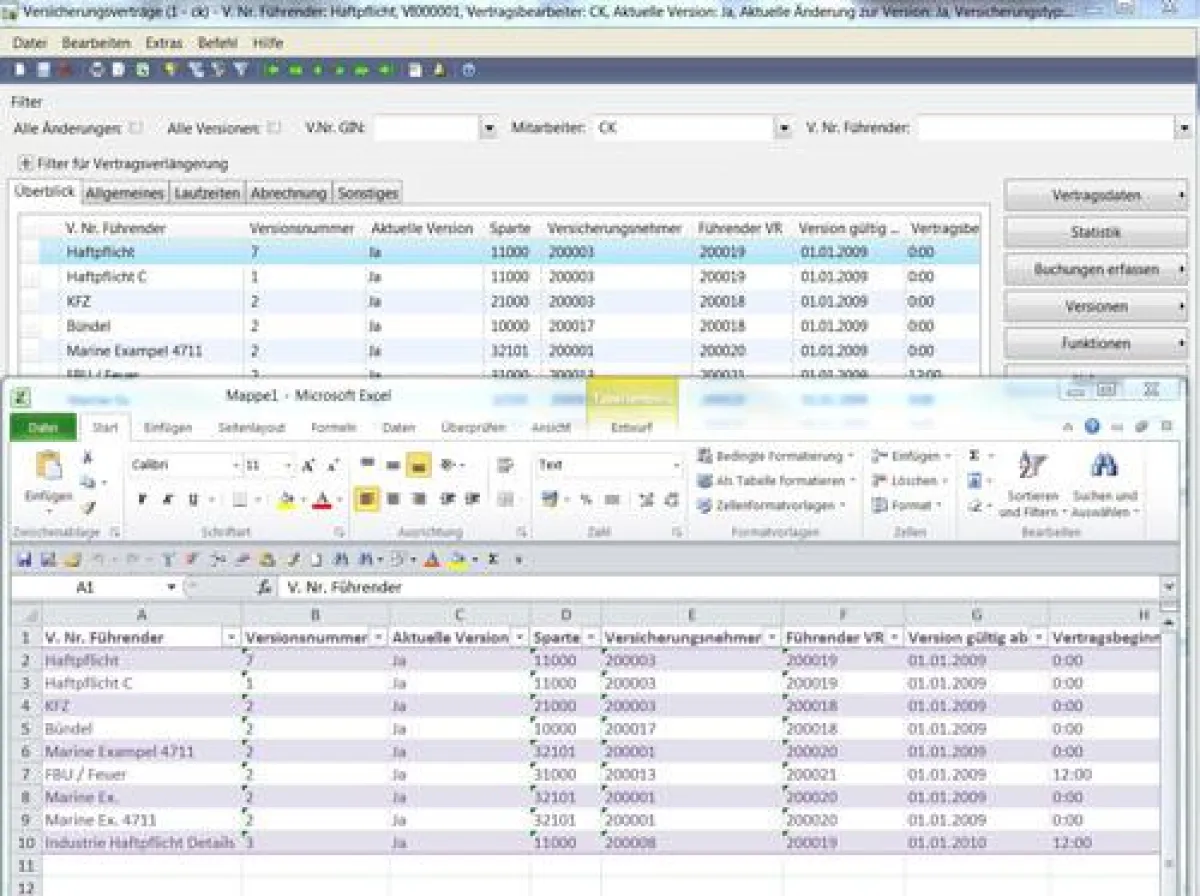Open Suchen und Auswählen binoculars icon
1200x896 pixels.
click(1104, 466)
